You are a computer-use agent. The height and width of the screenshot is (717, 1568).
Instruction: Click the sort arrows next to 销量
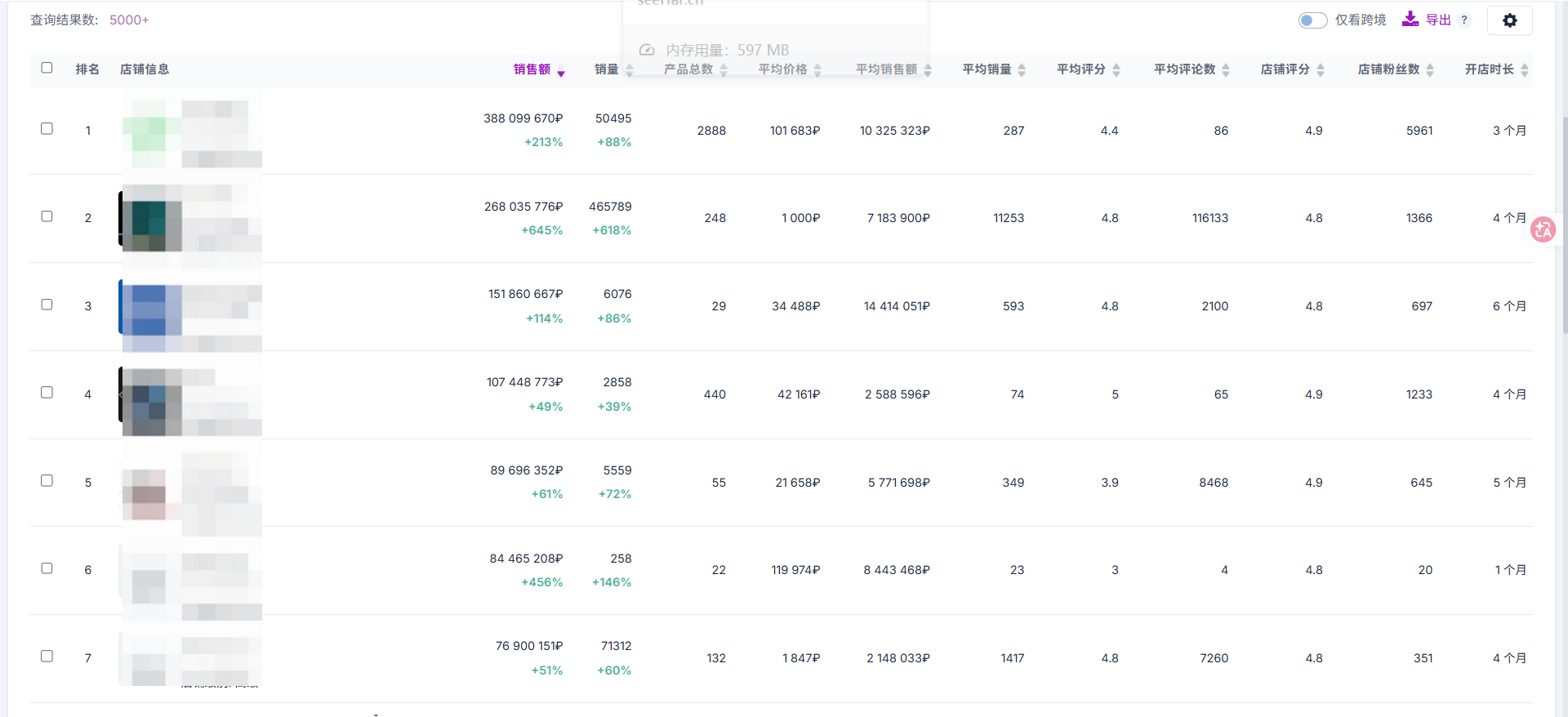click(629, 70)
